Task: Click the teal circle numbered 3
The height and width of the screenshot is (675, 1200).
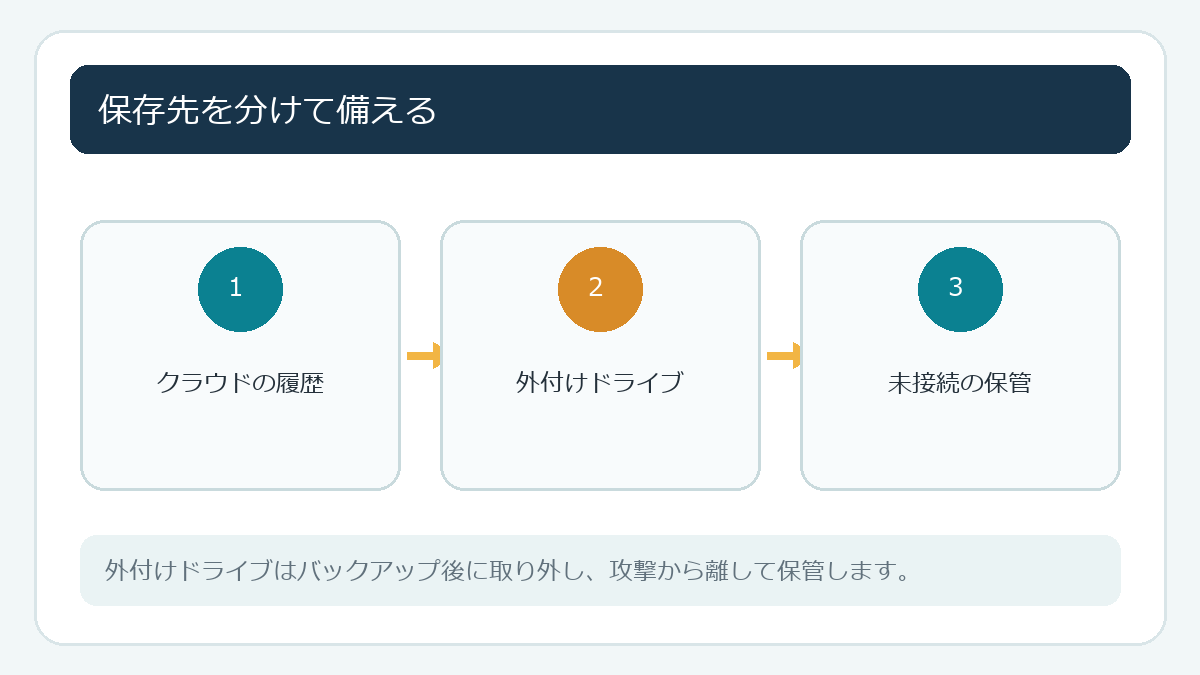Action: coord(960,289)
